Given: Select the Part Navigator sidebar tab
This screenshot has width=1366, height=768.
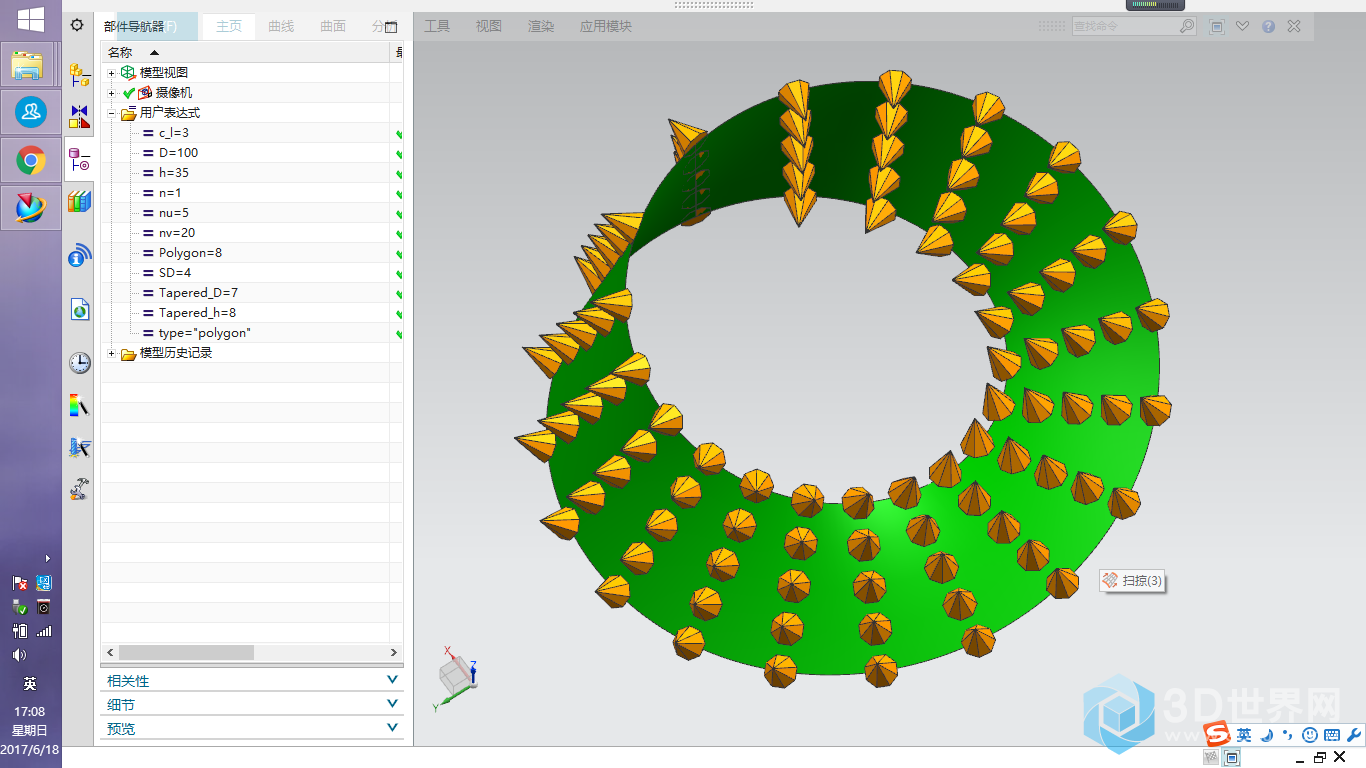Looking at the screenshot, I should tap(79, 159).
